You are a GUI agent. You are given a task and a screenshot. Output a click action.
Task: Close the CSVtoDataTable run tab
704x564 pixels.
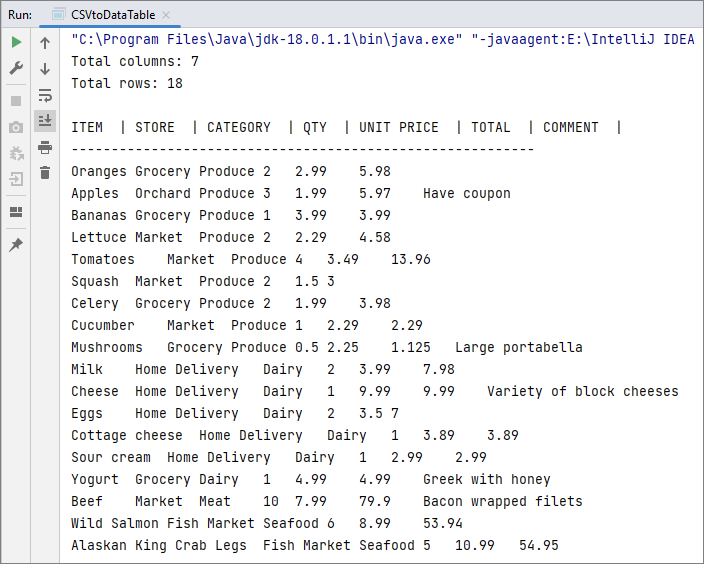166,15
